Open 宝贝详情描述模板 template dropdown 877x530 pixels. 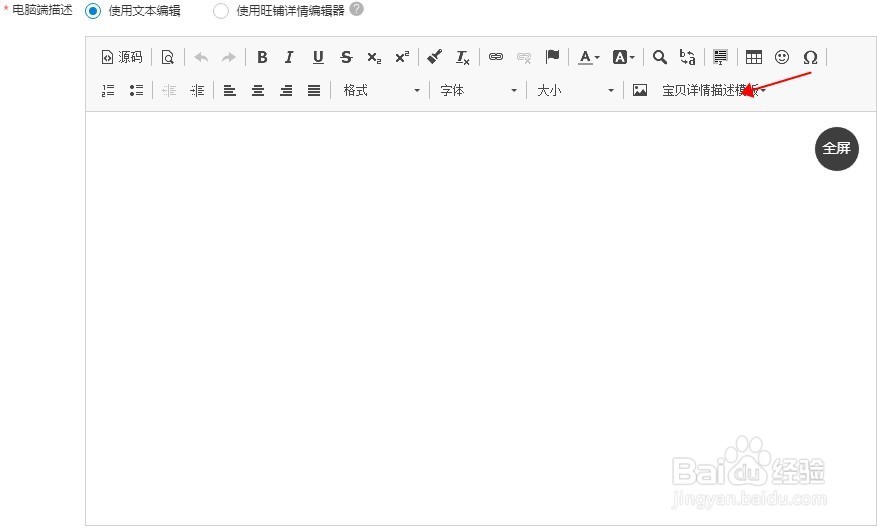point(714,91)
